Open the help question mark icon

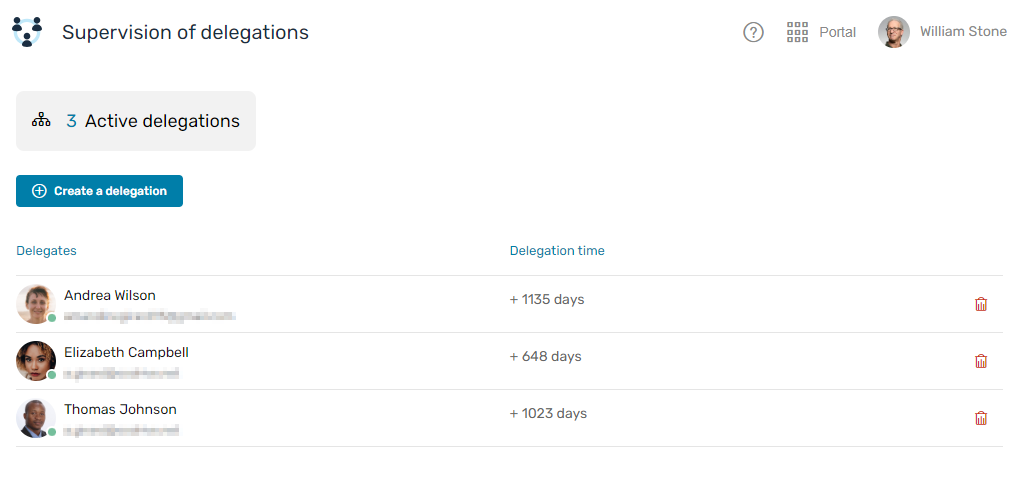pos(753,32)
